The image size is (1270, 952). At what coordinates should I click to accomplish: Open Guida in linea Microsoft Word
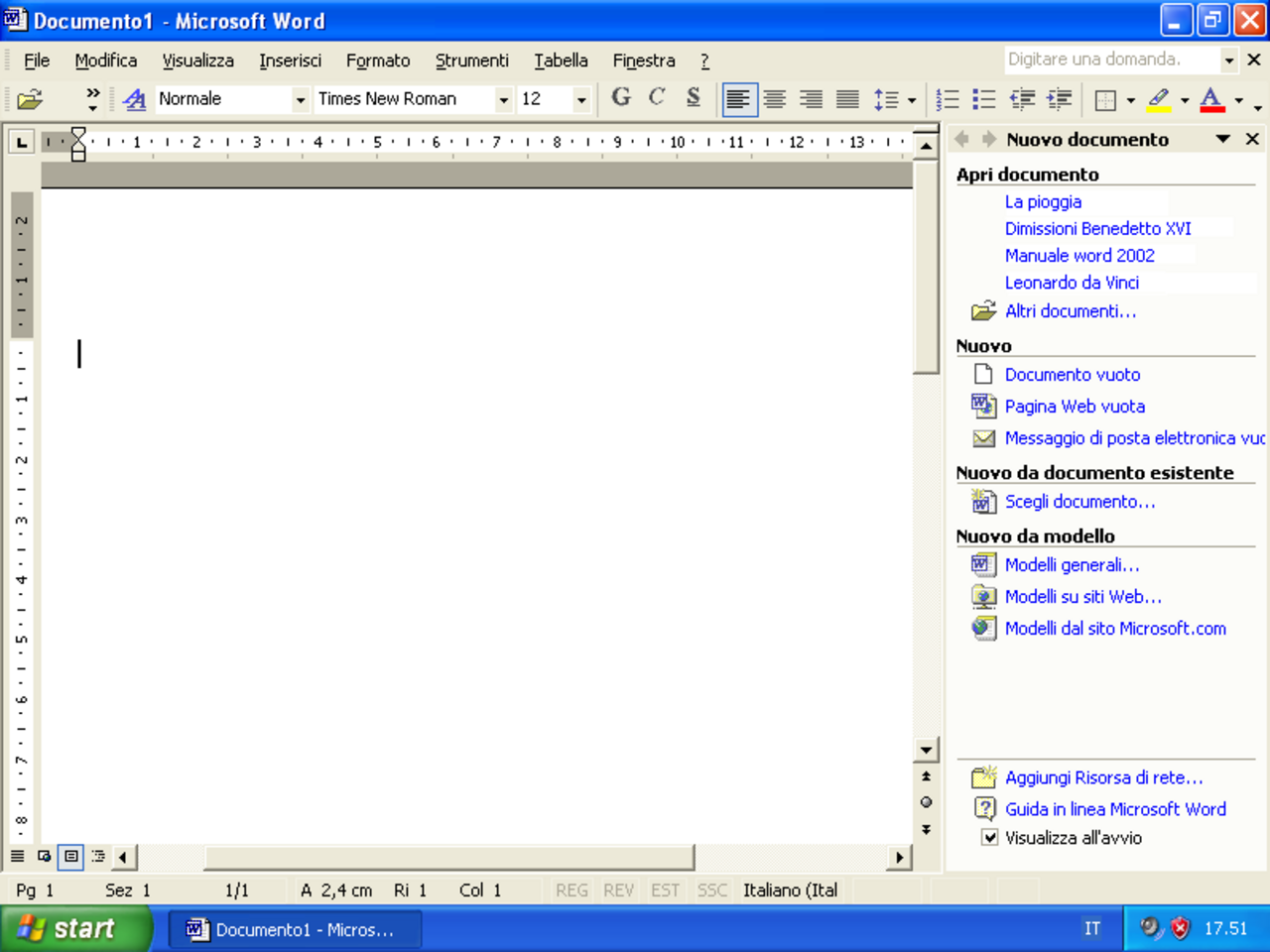[x=1115, y=808]
